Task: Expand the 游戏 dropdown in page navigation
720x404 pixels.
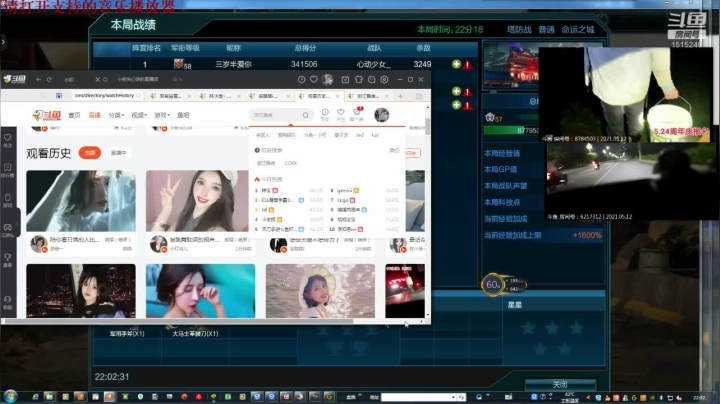Action: coord(162,115)
